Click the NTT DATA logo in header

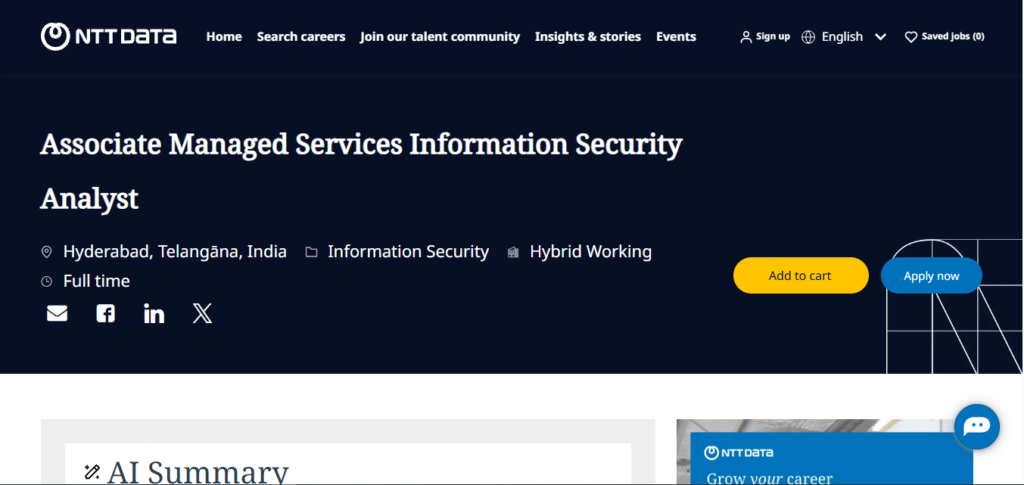pyautogui.click(x=108, y=37)
